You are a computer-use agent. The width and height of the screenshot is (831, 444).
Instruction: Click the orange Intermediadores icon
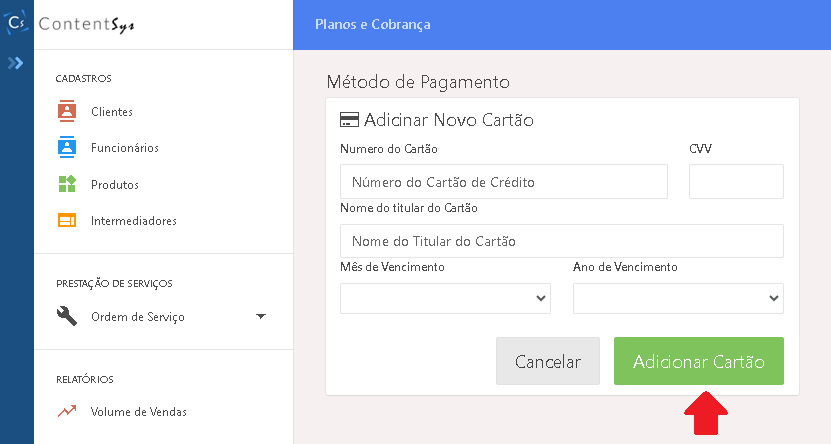point(67,220)
